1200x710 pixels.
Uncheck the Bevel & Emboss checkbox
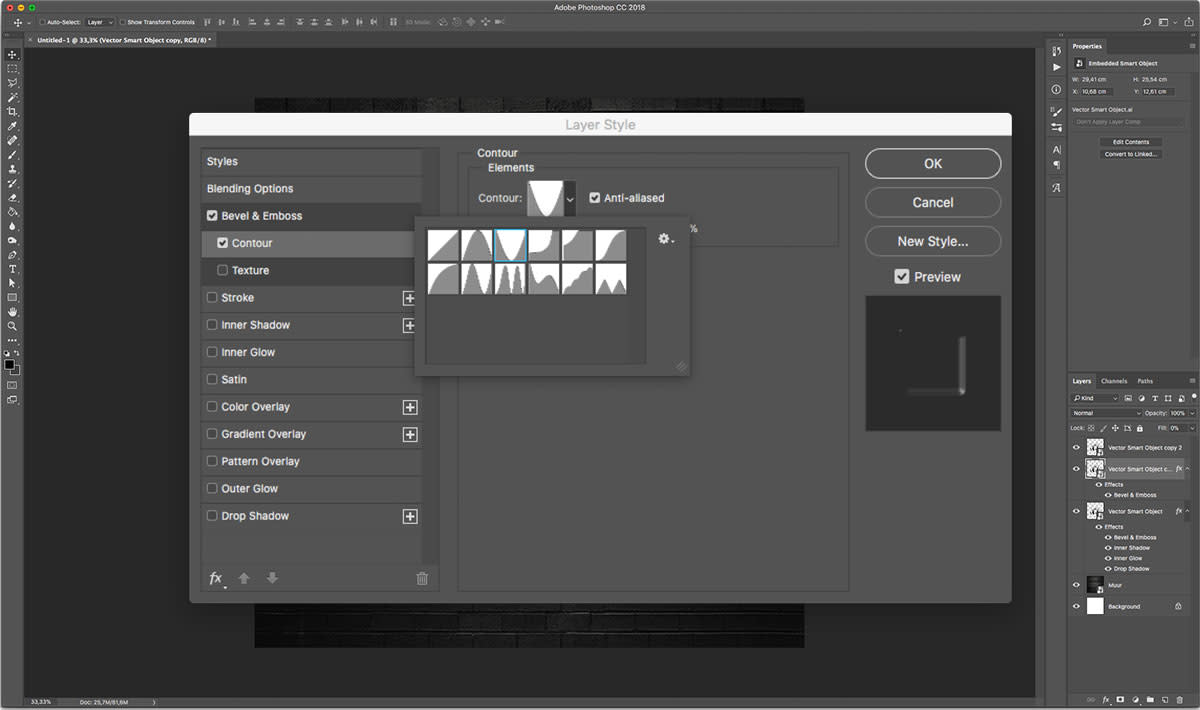pyautogui.click(x=212, y=216)
